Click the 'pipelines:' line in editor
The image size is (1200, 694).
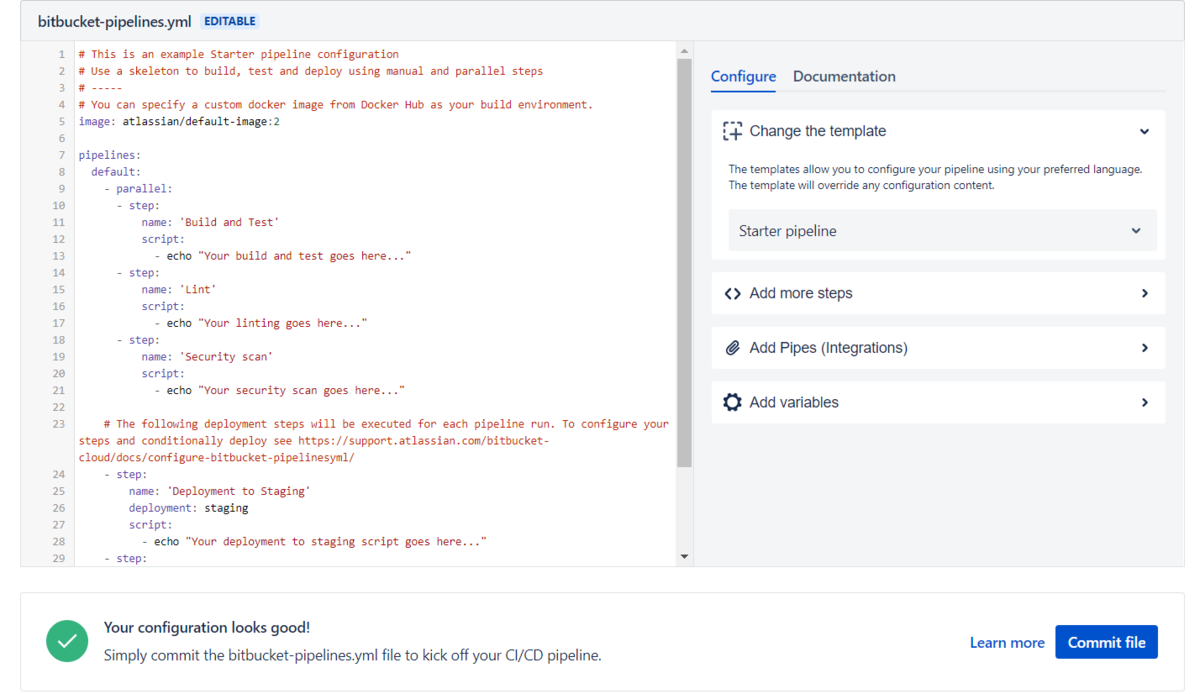tap(110, 155)
